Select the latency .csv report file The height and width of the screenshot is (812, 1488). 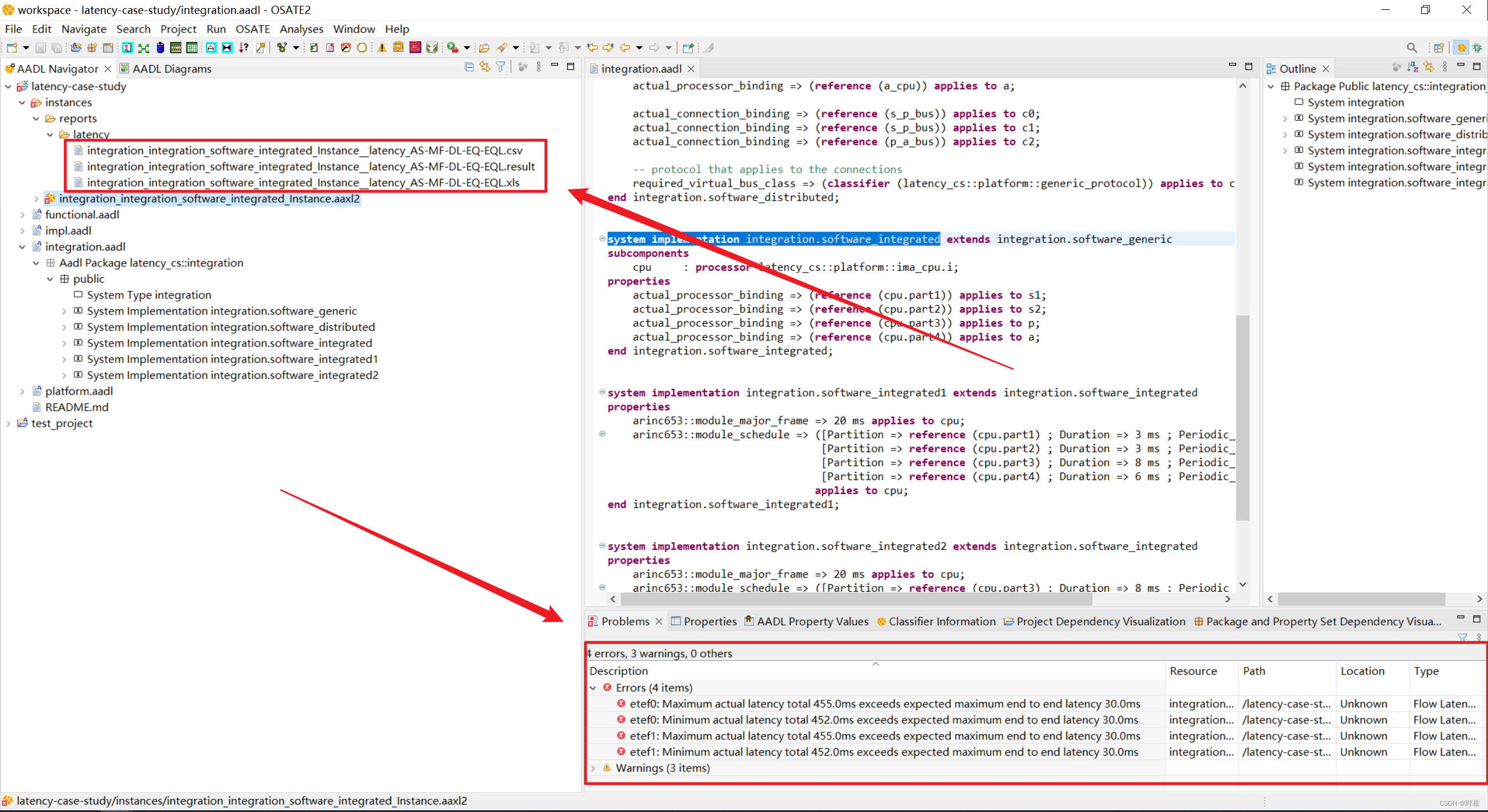point(305,151)
